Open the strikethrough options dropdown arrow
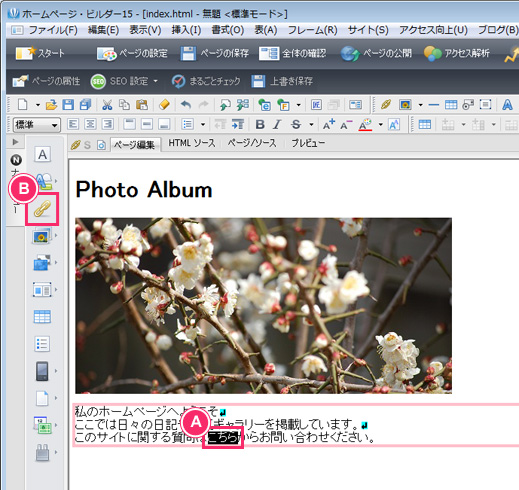The width and height of the screenshot is (519, 490). click(311, 125)
